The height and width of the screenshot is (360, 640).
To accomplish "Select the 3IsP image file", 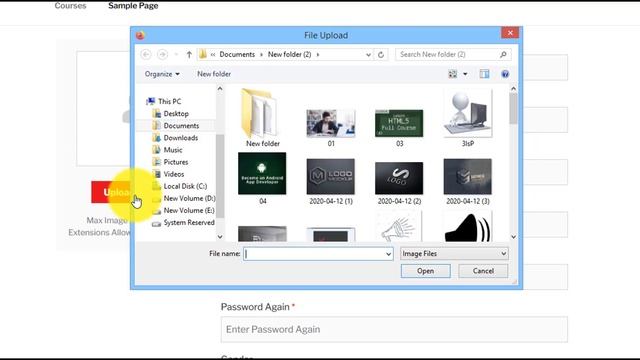I will tap(468, 118).
